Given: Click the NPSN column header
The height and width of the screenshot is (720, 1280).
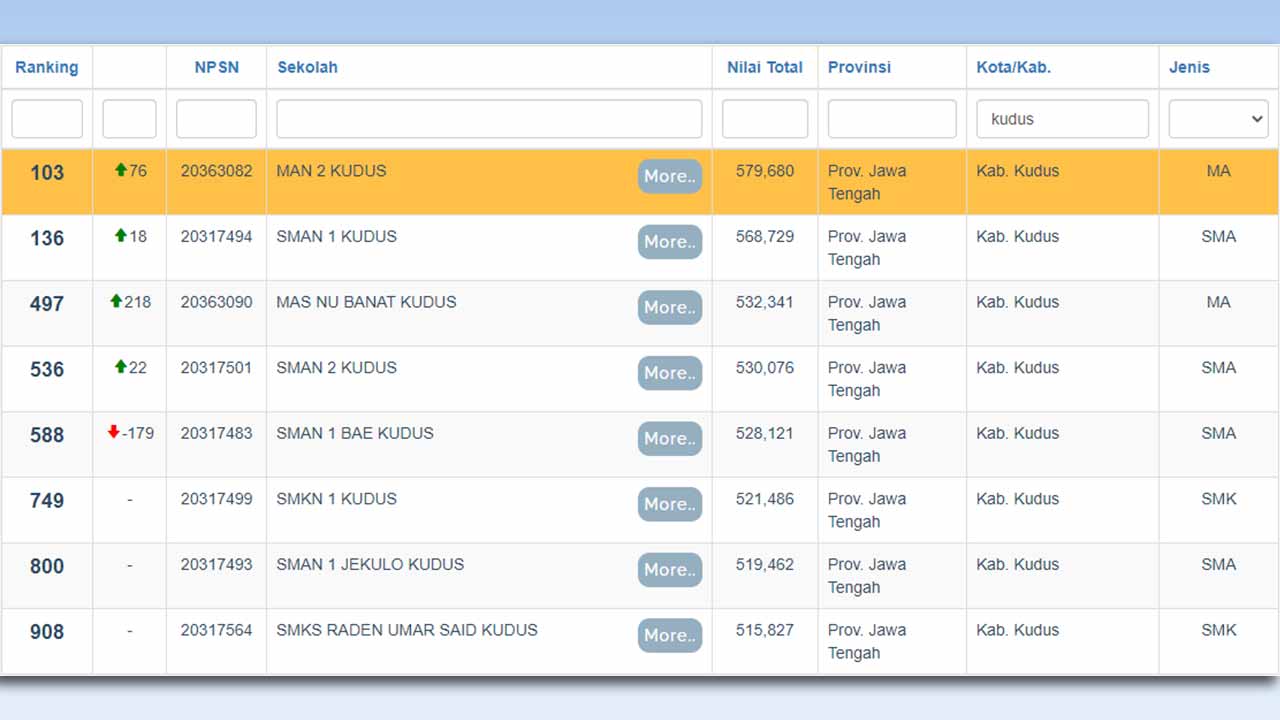Looking at the screenshot, I should coord(216,68).
